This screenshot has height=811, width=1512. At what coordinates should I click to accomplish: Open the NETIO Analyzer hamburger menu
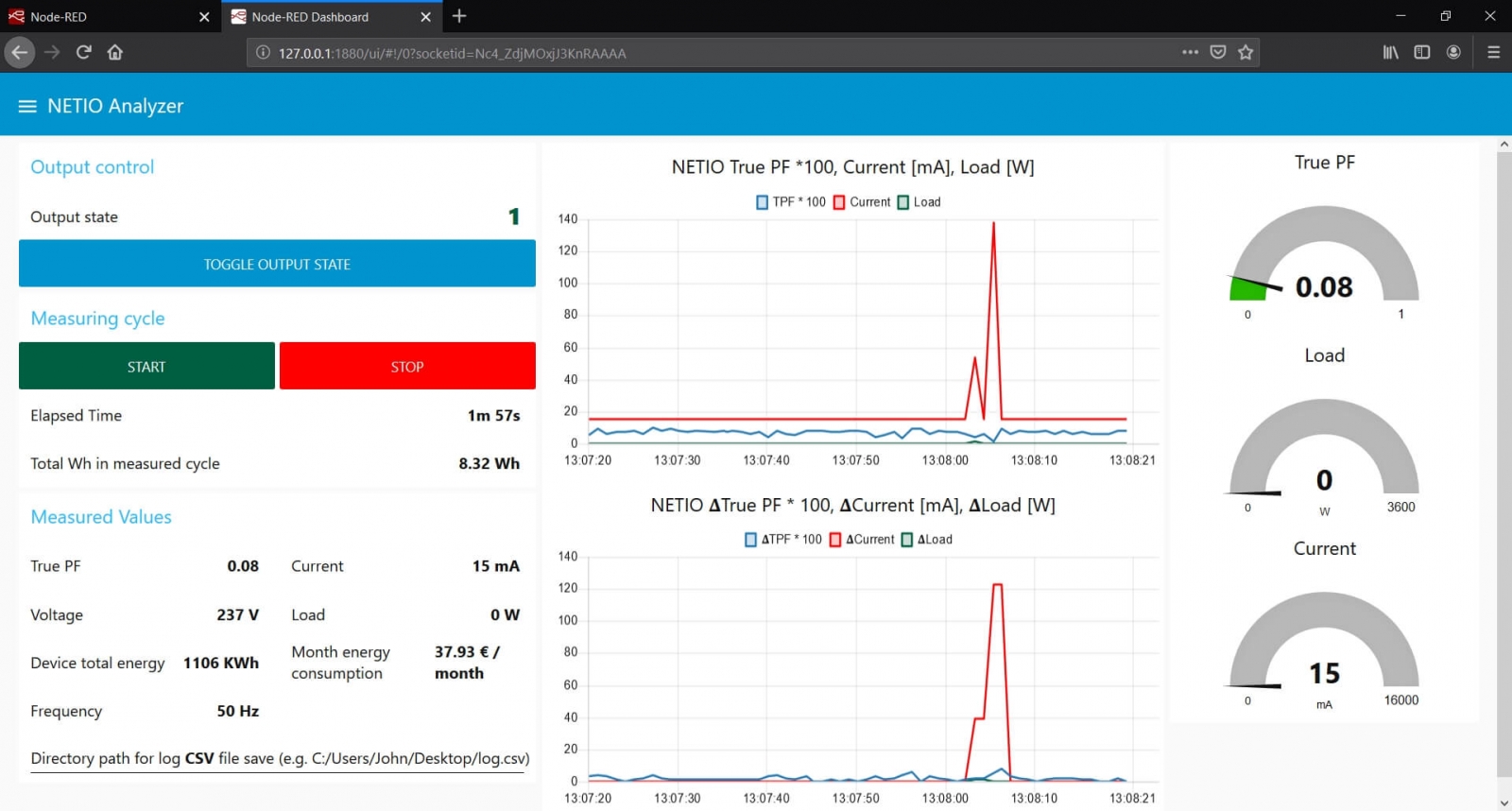point(27,106)
